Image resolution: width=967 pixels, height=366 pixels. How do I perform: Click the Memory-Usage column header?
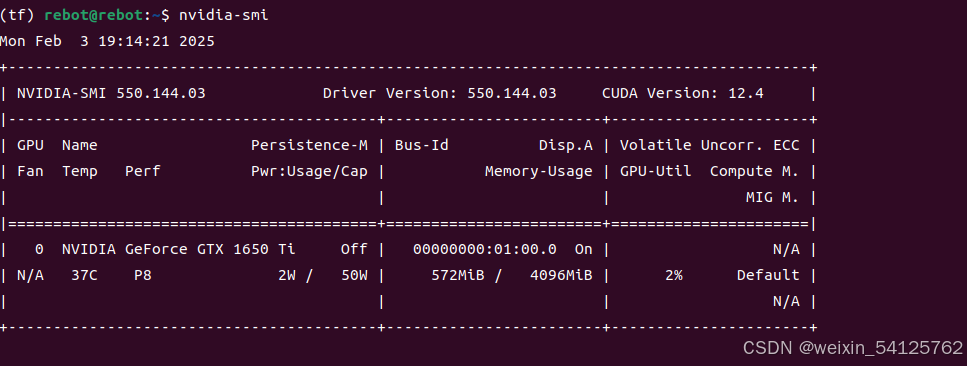[x=538, y=171]
